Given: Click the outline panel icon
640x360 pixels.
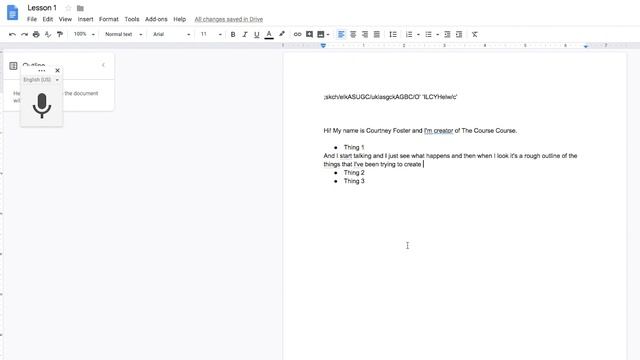Looking at the screenshot, I should click(13, 65).
